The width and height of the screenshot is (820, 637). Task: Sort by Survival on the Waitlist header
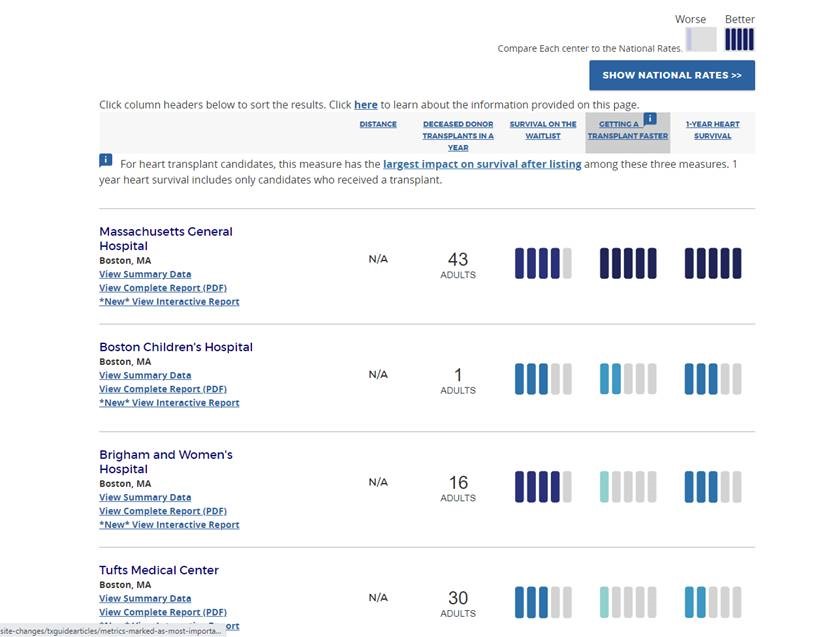pos(543,130)
